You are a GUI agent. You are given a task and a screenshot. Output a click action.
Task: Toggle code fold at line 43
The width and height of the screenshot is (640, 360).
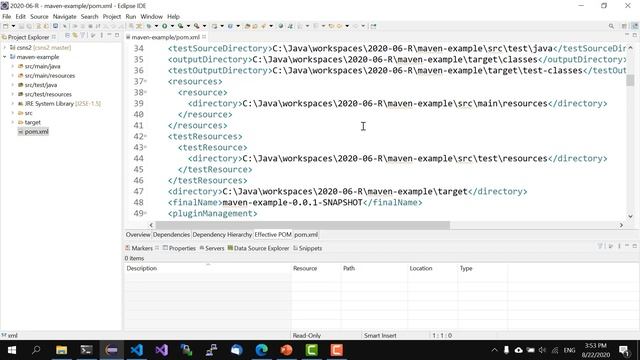pos(146,147)
